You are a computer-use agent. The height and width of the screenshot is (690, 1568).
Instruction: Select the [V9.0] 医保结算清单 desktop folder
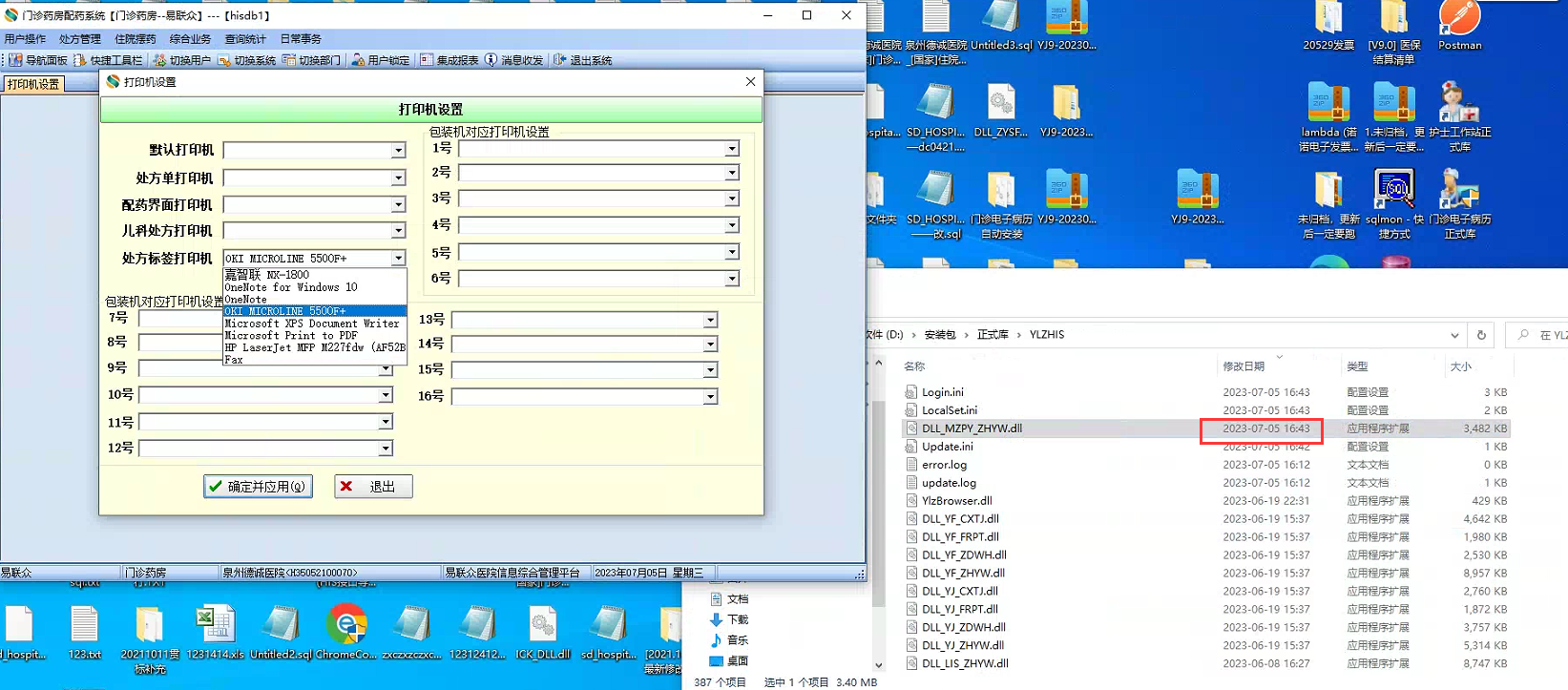(1394, 32)
